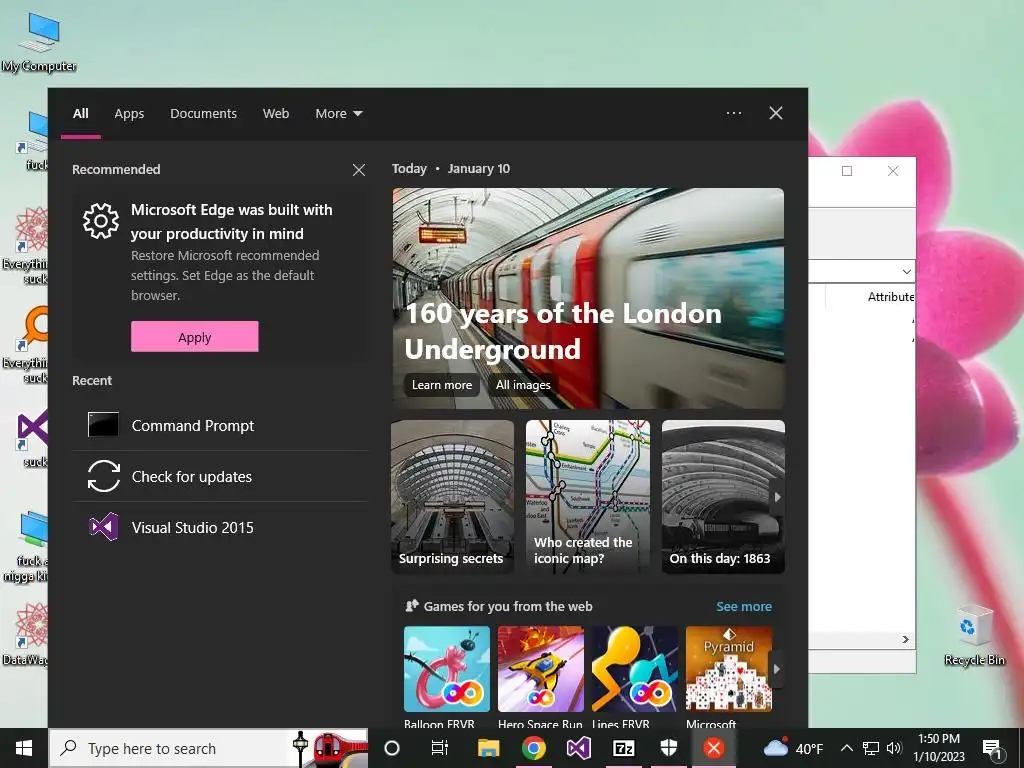
Task: Dismiss the Recommended section
Action: (359, 170)
